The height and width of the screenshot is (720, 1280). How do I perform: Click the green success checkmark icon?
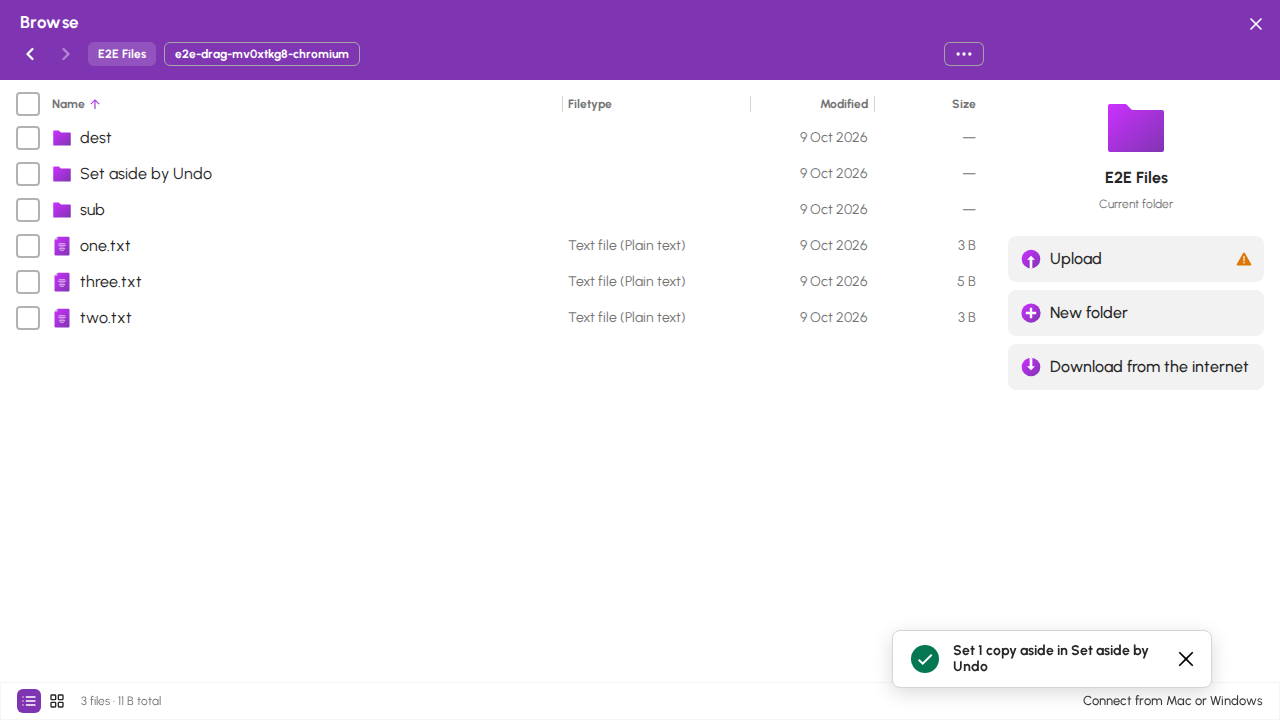click(x=925, y=659)
